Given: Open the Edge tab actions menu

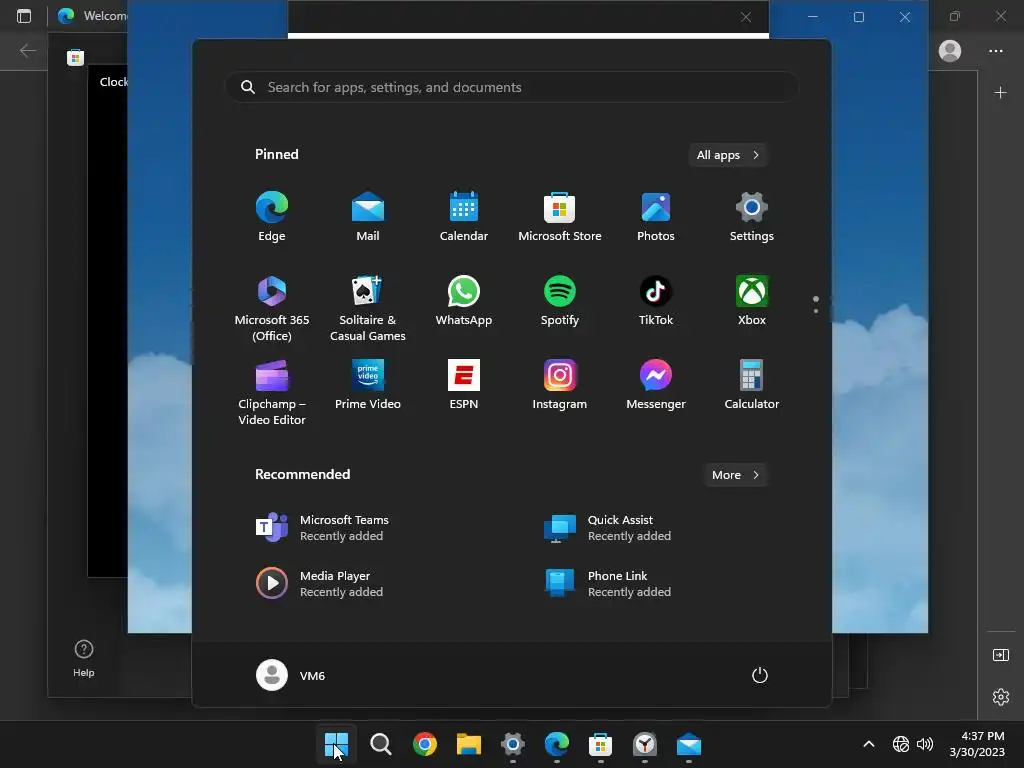Looking at the screenshot, I should [x=24, y=16].
